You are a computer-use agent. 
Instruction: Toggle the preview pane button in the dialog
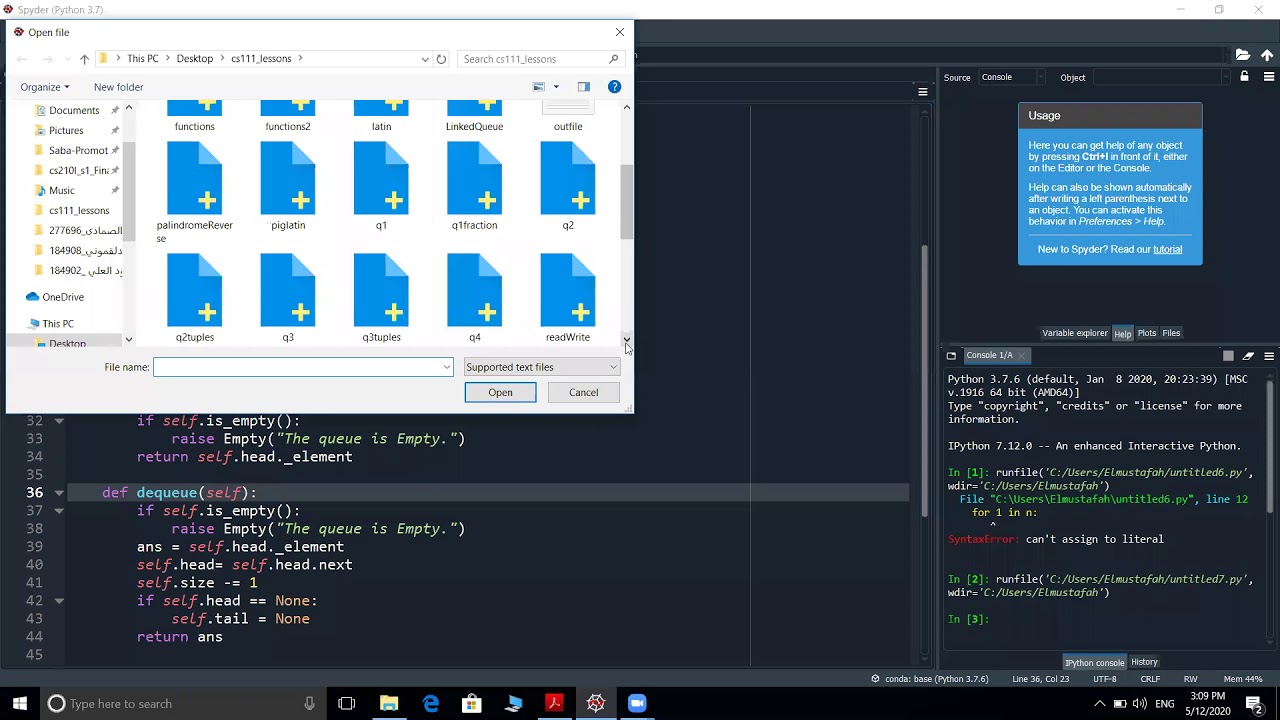point(584,87)
